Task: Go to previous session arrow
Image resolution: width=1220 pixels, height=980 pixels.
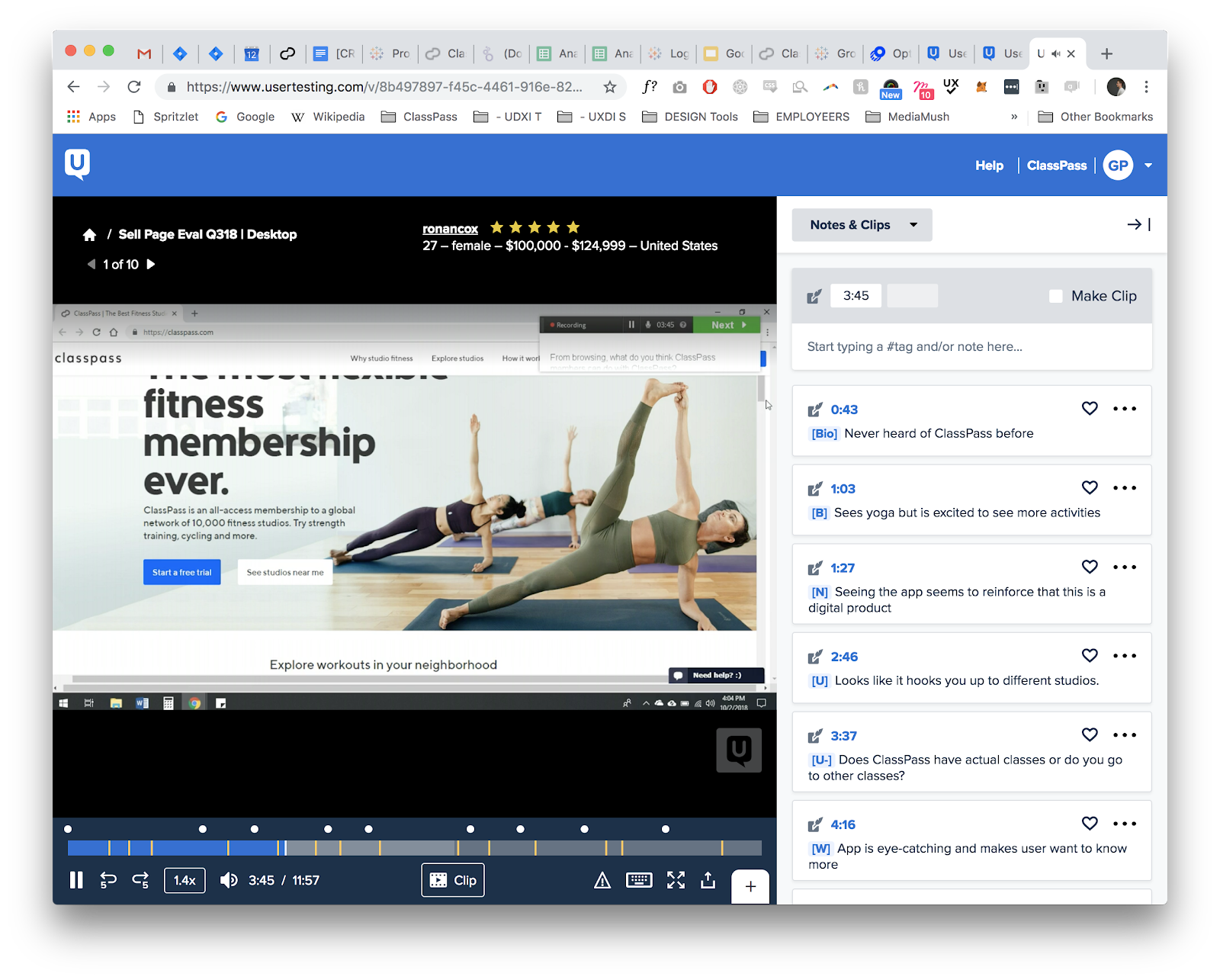Action: [91, 264]
